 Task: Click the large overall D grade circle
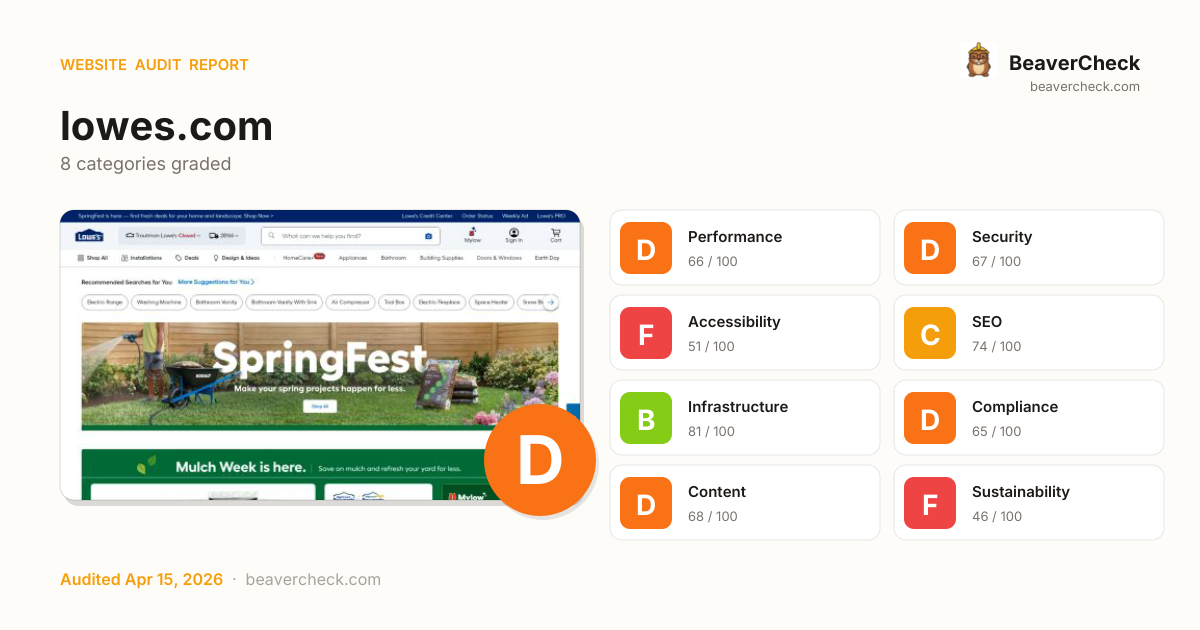(540, 460)
